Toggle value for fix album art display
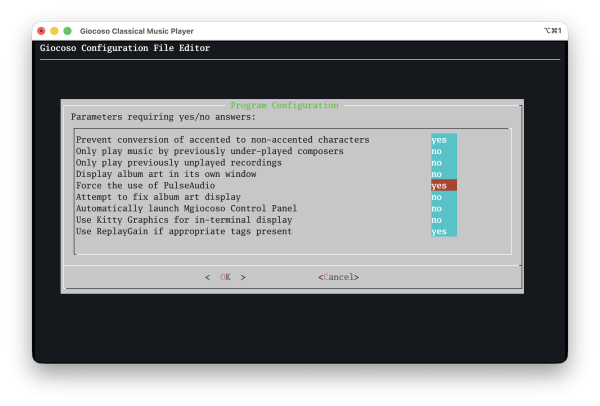 click(x=443, y=197)
